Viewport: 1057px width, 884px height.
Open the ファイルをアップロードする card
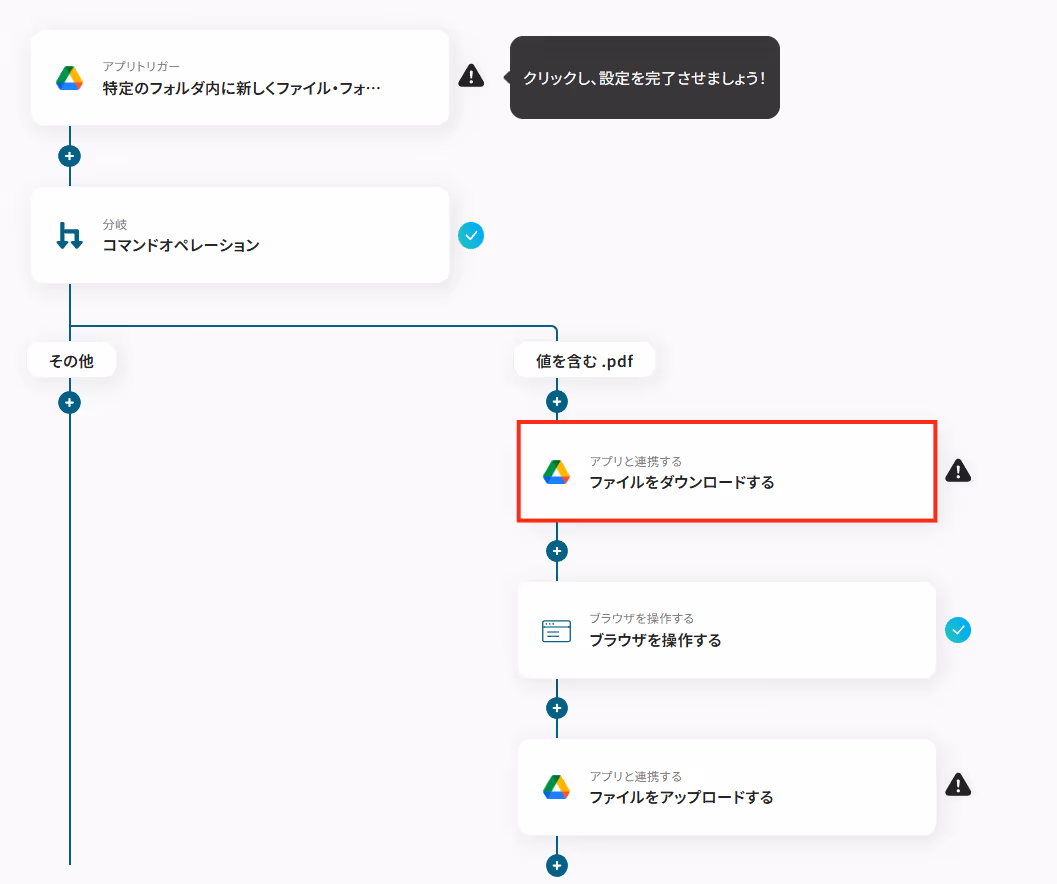click(x=727, y=787)
